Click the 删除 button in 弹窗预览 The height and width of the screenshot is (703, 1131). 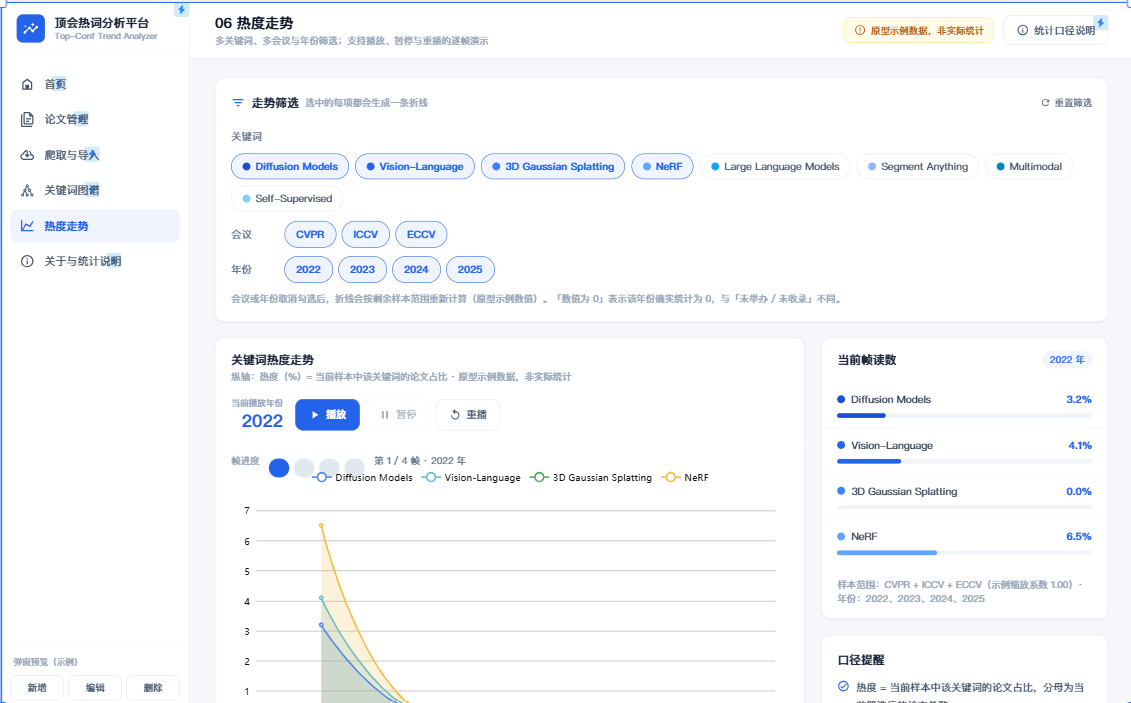point(153,688)
